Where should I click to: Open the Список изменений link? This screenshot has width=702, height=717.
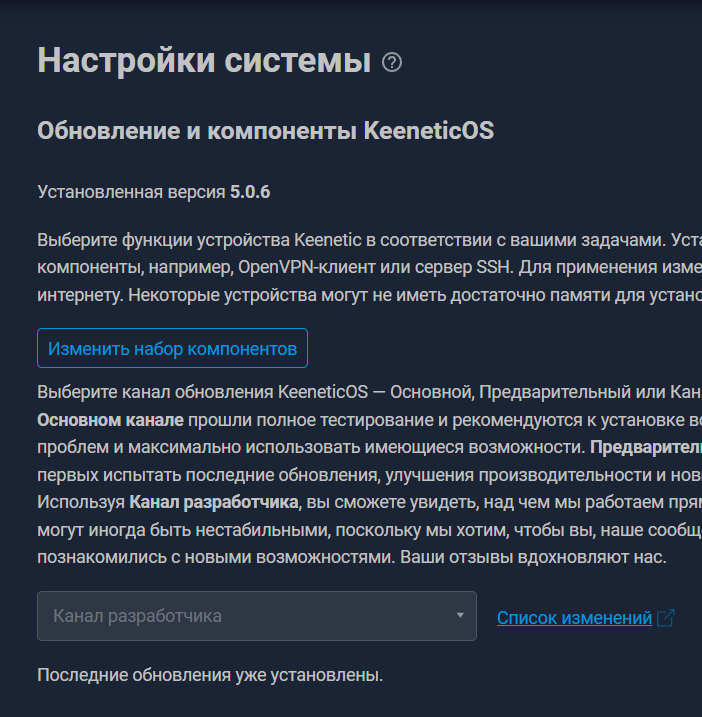tap(574, 618)
